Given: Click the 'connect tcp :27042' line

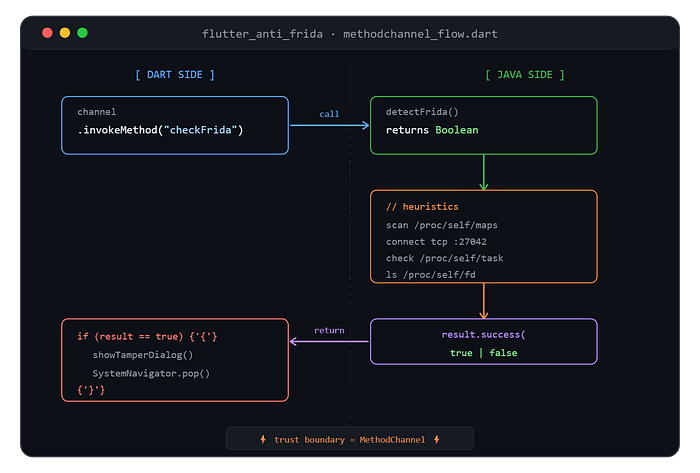Looking at the screenshot, I should click(x=436, y=241).
